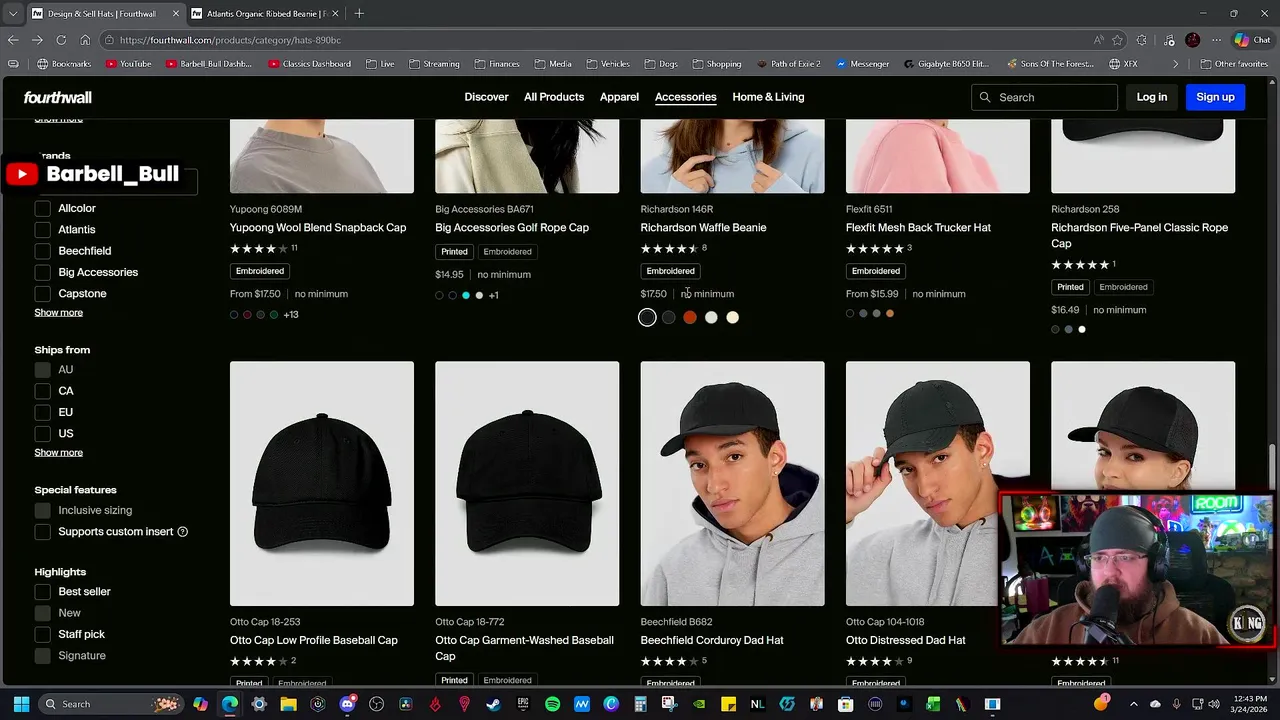
Task: Tick the Staff pick highlight checkbox
Action: pyautogui.click(x=43, y=634)
